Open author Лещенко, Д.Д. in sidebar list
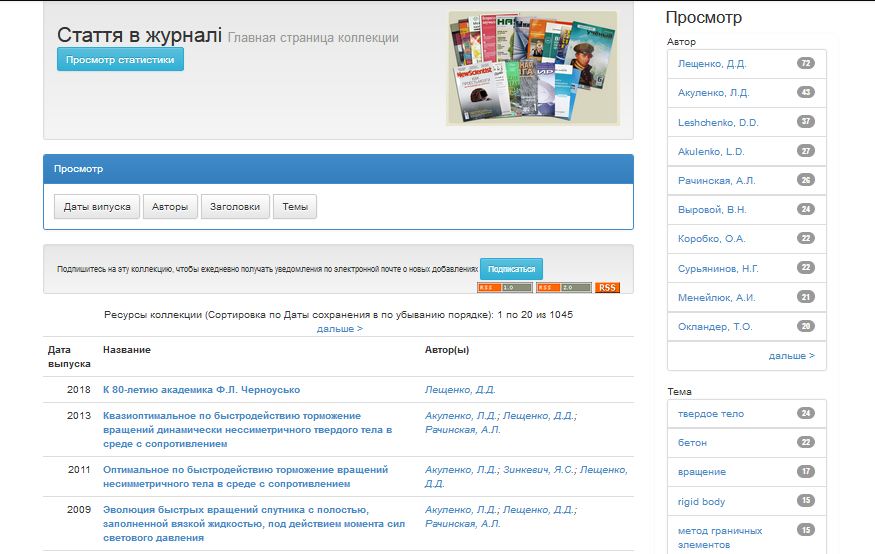Viewport: 875px width, 554px height. click(711, 64)
